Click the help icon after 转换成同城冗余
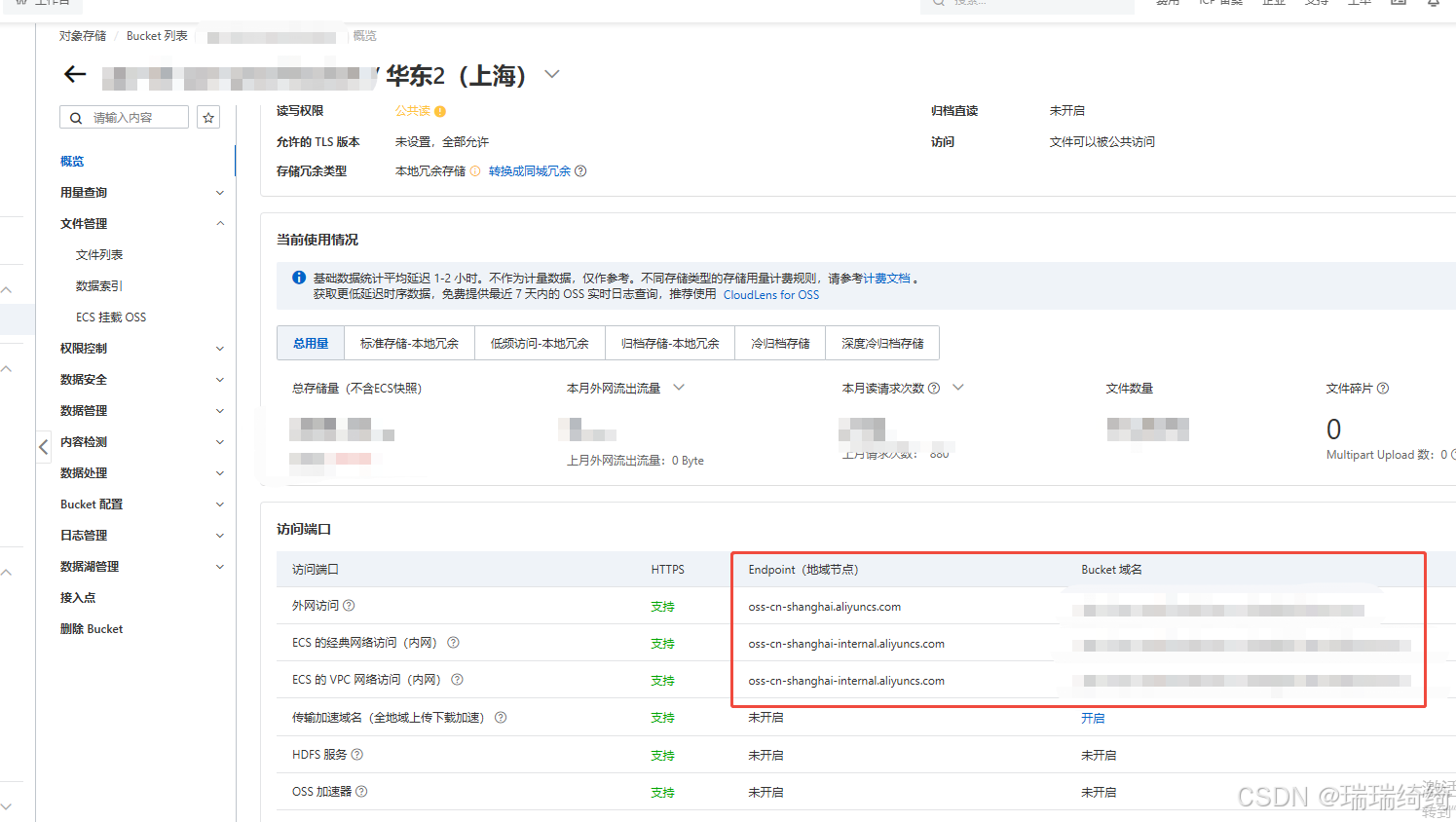Image resolution: width=1456 pixels, height=822 pixels. 580,171
